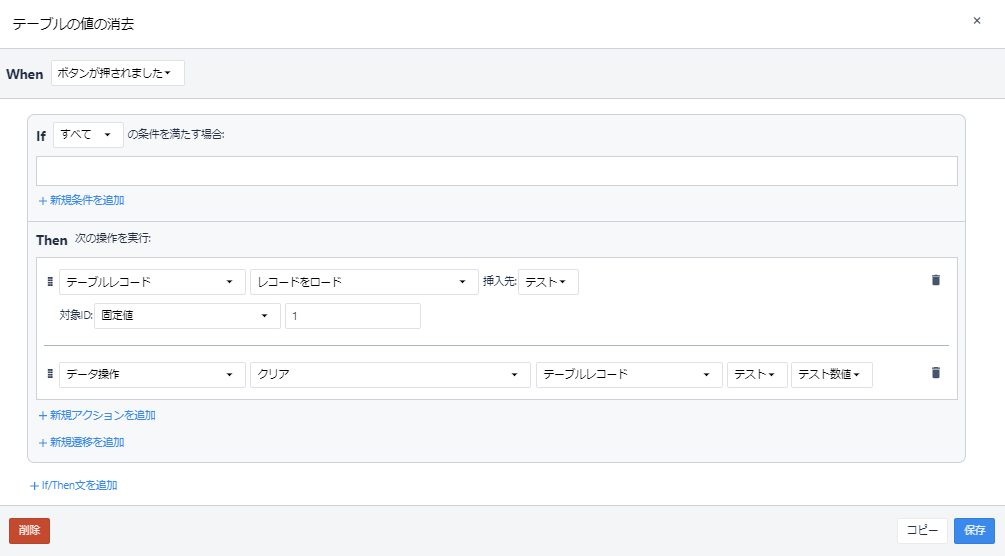Click the 対象ID value field containing 1

coord(353,316)
